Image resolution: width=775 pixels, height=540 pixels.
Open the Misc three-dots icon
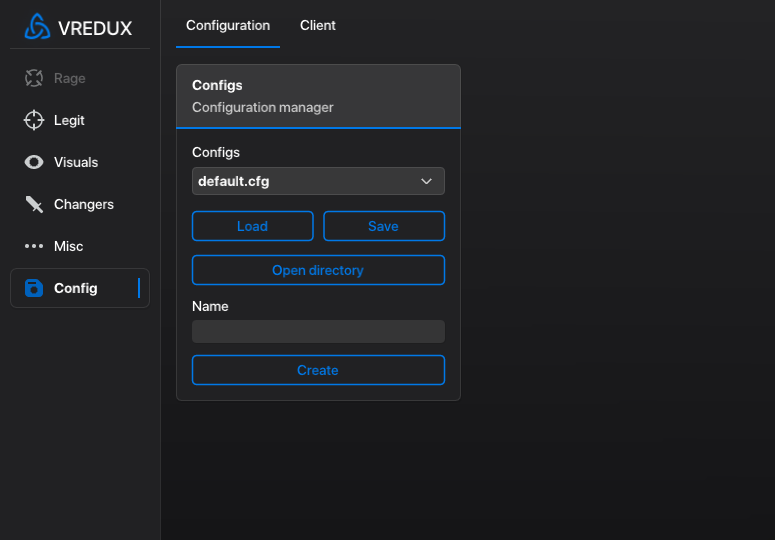click(x=34, y=246)
